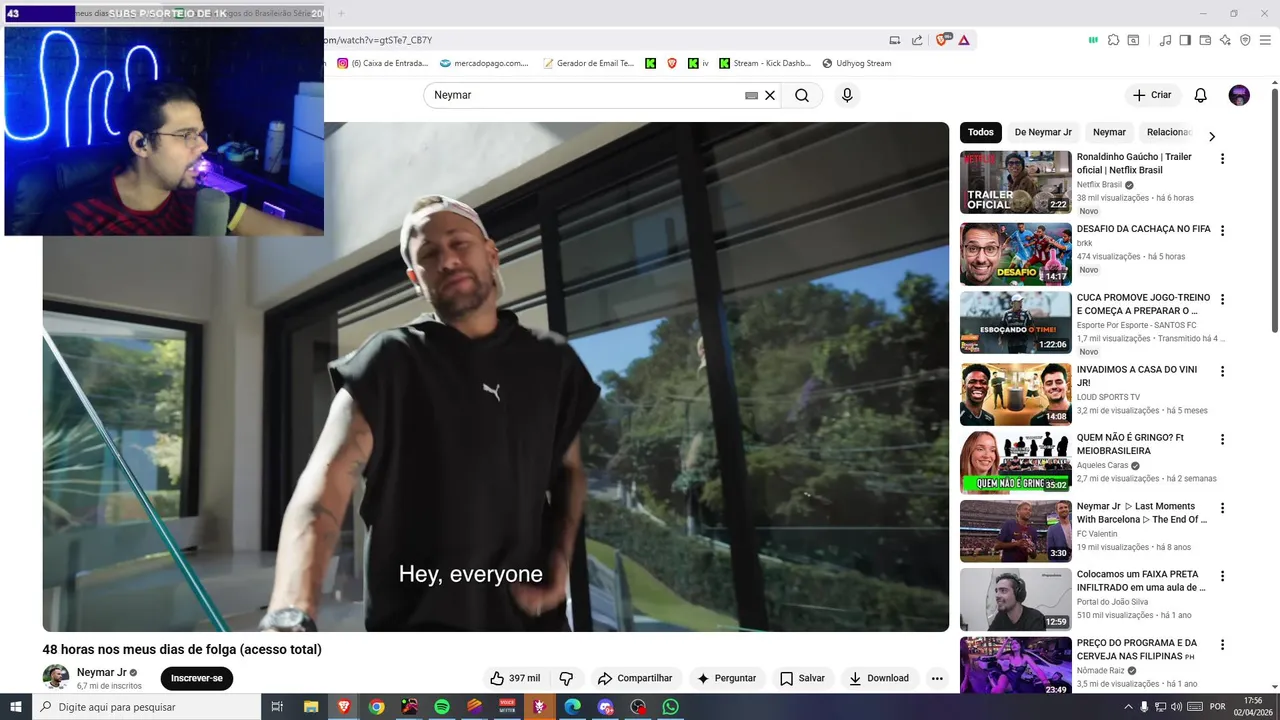The height and width of the screenshot is (720, 1280).
Task: Open the Criar upload menu
Action: pyautogui.click(x=1152, y=95)
